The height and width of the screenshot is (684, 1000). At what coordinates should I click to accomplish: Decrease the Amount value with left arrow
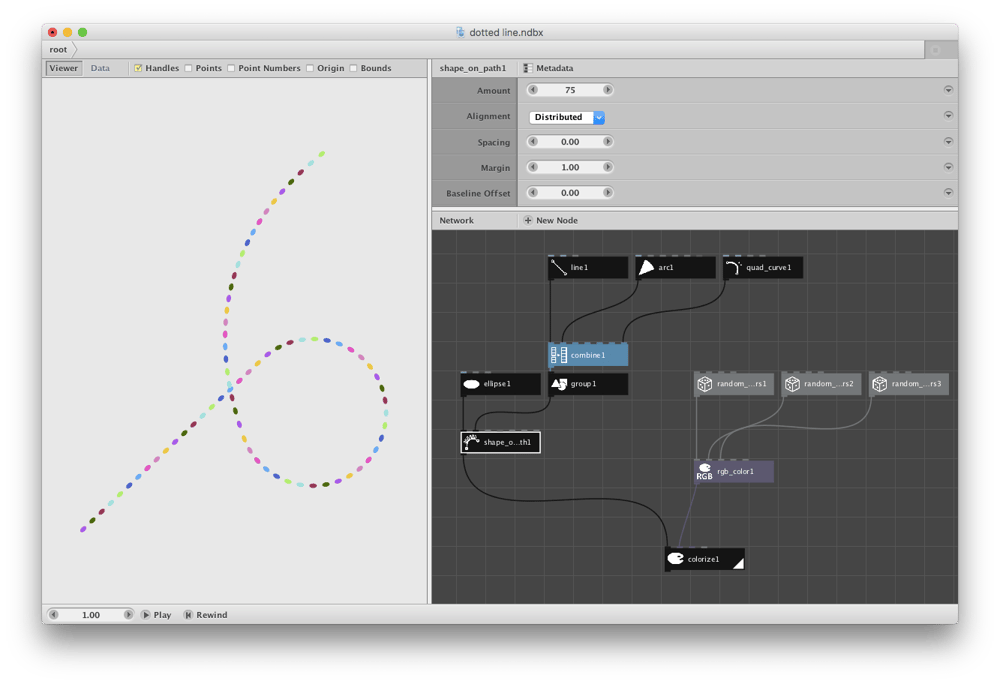coord(533,90)
